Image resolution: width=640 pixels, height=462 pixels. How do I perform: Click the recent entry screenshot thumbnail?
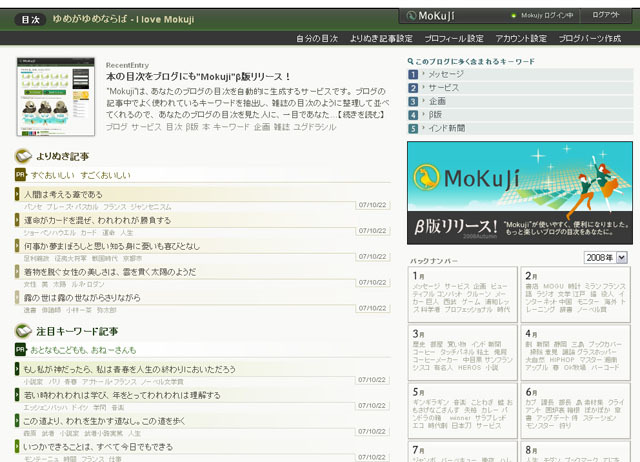[x=56, y=97]
